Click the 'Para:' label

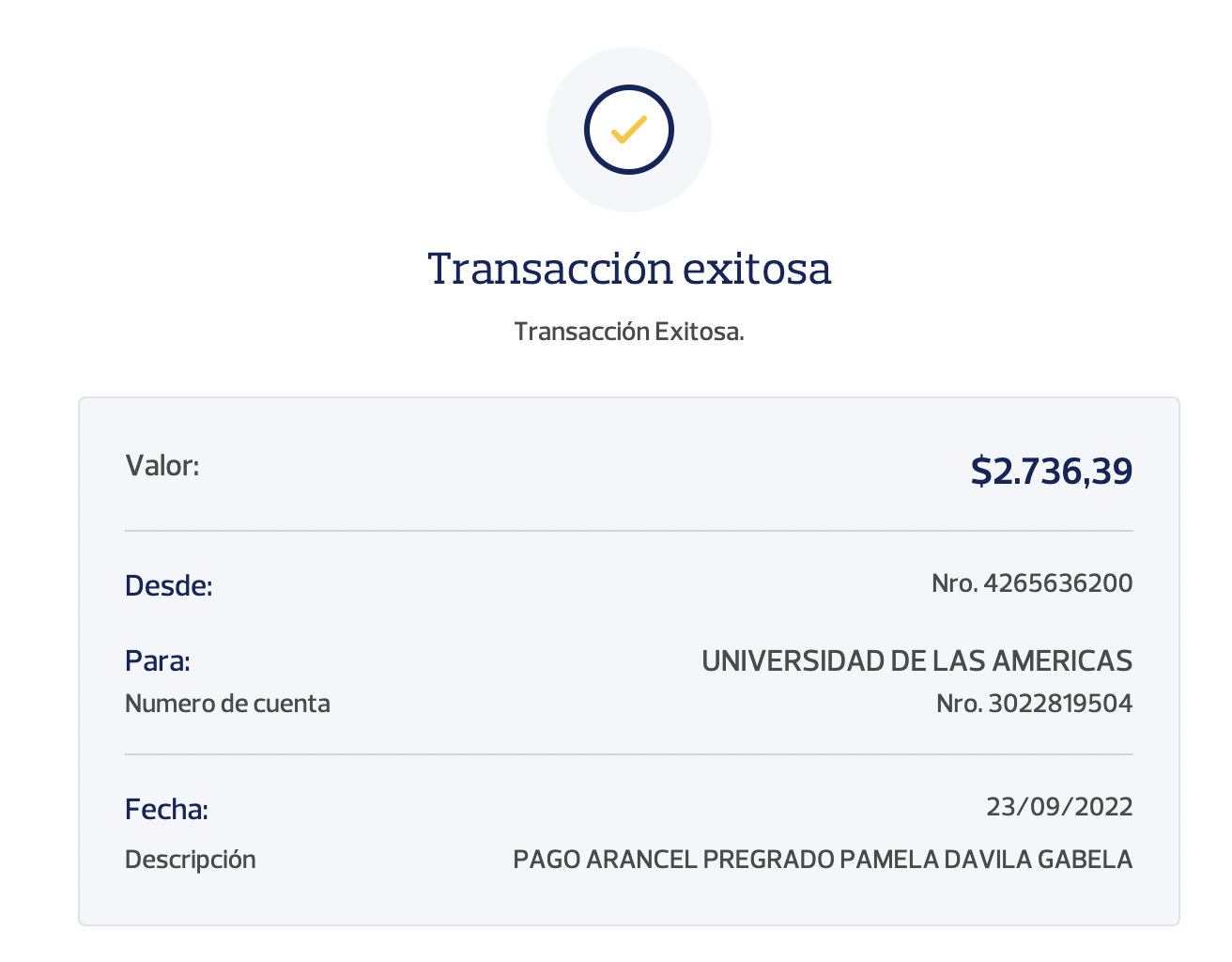point(158,661)
